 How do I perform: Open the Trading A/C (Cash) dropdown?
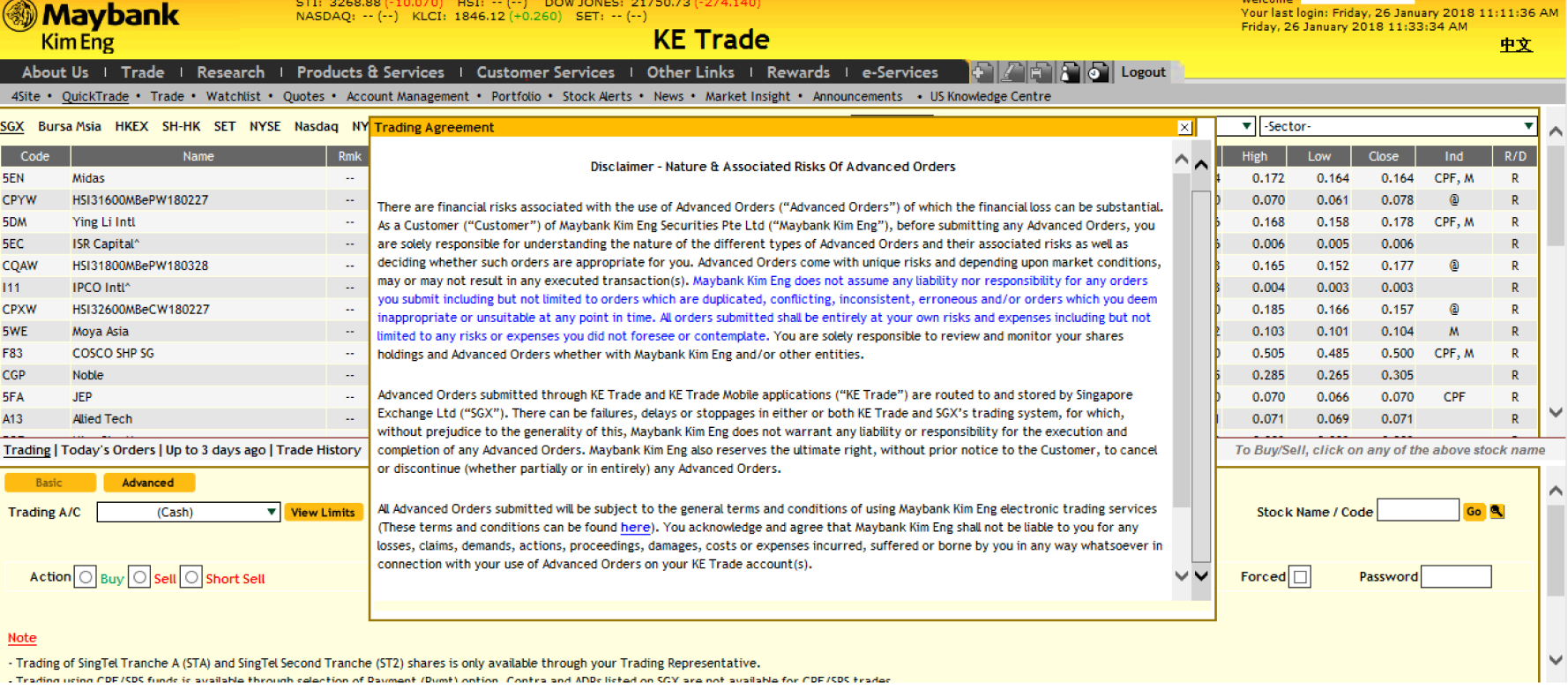pyautogui.click(x=188, y=513)
